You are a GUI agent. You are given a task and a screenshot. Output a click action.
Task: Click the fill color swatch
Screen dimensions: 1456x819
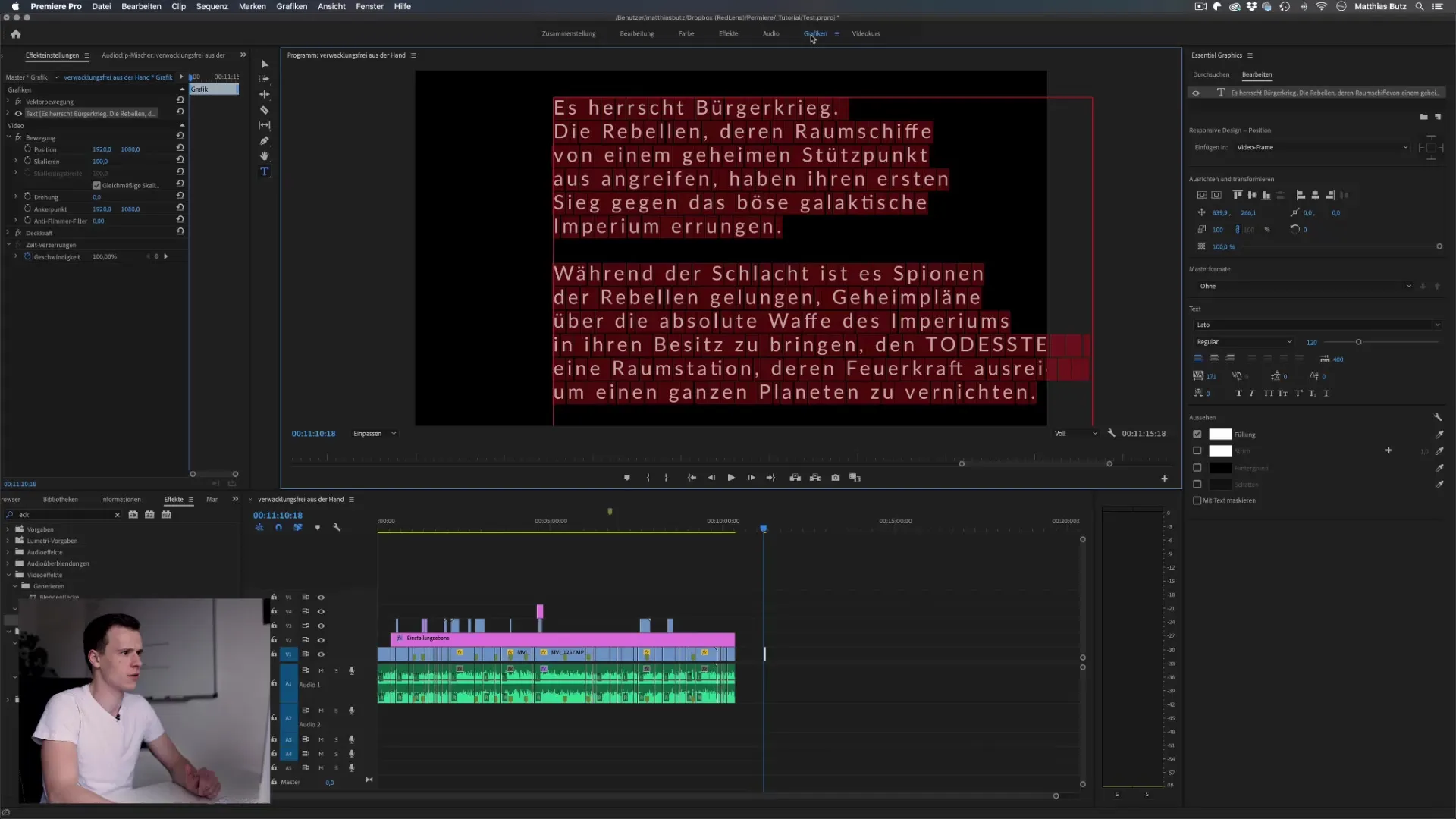coord(1219,435)
